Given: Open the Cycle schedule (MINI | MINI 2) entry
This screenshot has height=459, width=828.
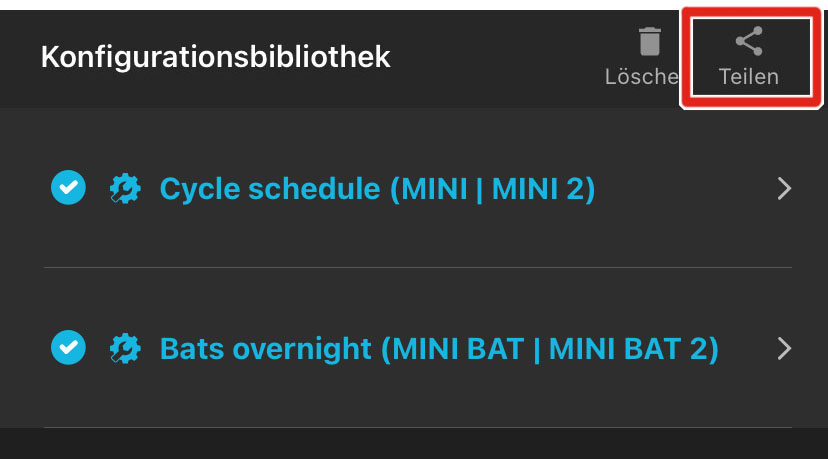Looking at the screenshot, I should 377,188.
